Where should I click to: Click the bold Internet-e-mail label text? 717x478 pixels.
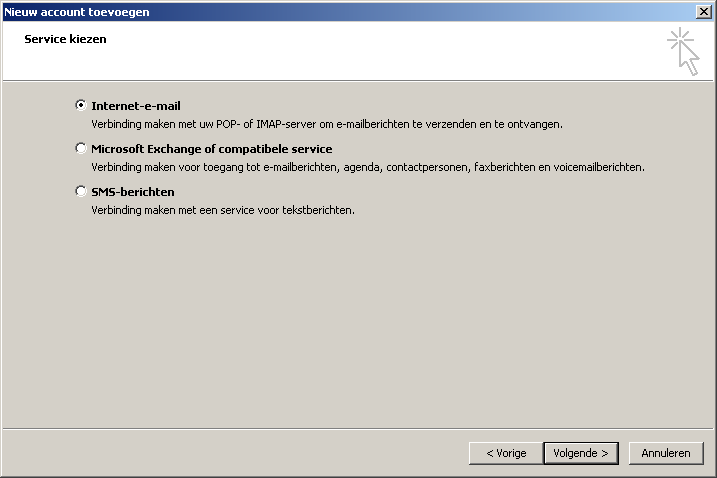(136, 105)
